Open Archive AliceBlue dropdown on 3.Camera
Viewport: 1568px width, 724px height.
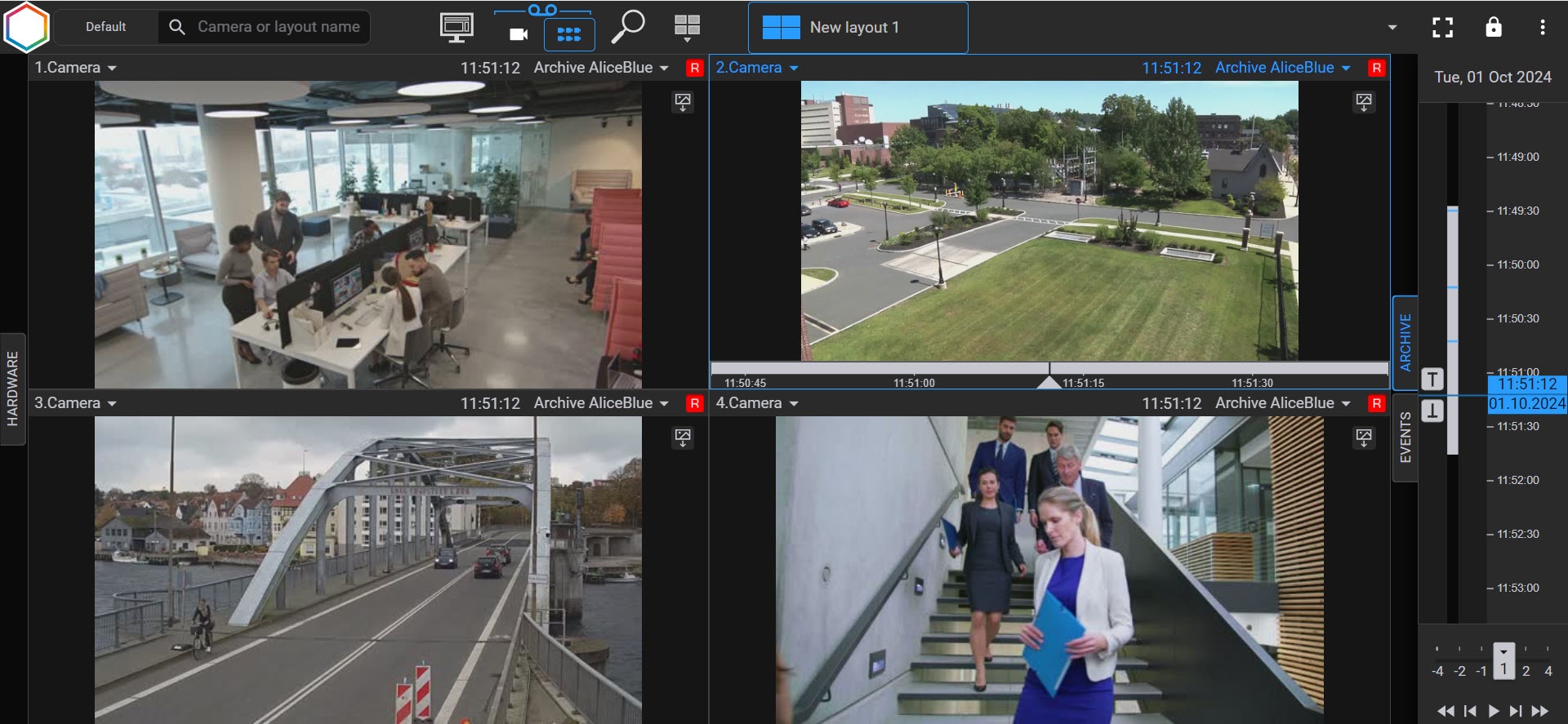click(x=664, y=404)
